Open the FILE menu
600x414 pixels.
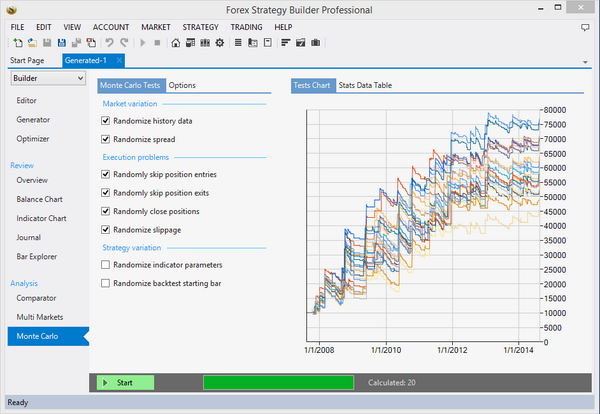click(x=17, y=27)
